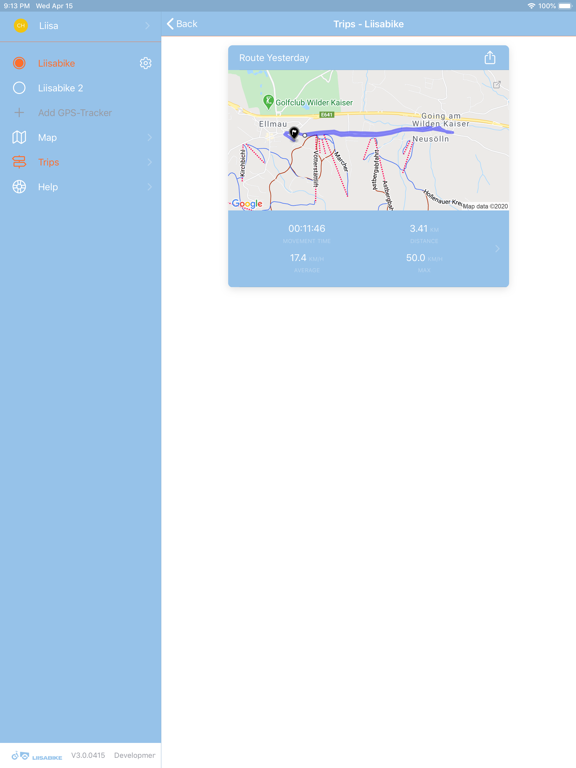Expand the Trips row chevron
The width and height of the screenshot is (576, 768).
(149, 162)
